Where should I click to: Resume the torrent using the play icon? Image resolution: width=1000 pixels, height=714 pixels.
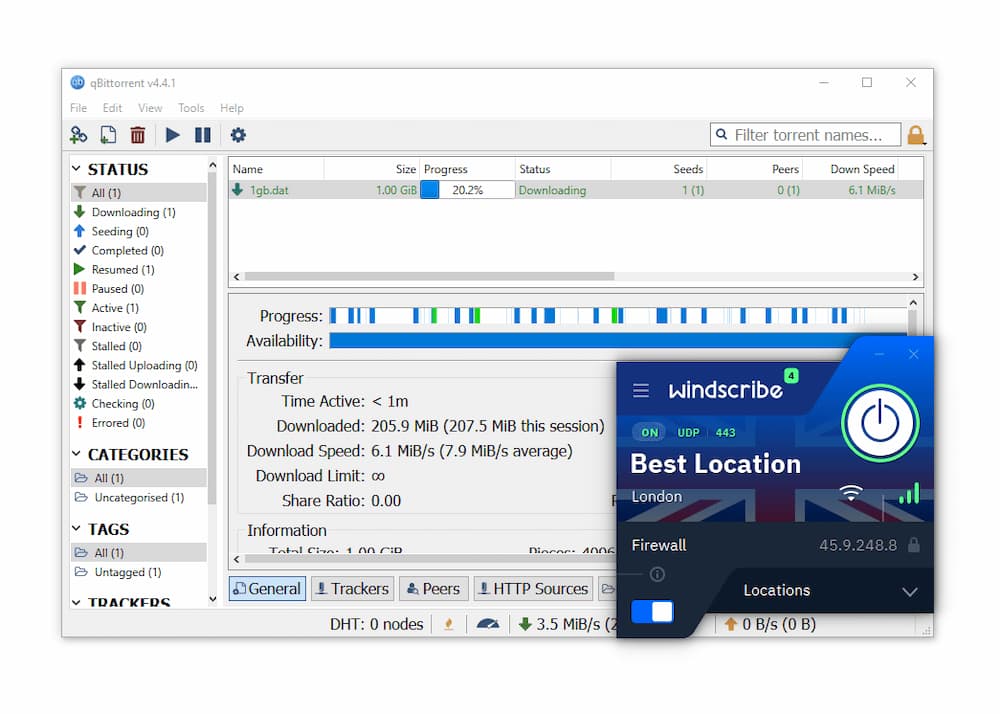tap(172, 134)
